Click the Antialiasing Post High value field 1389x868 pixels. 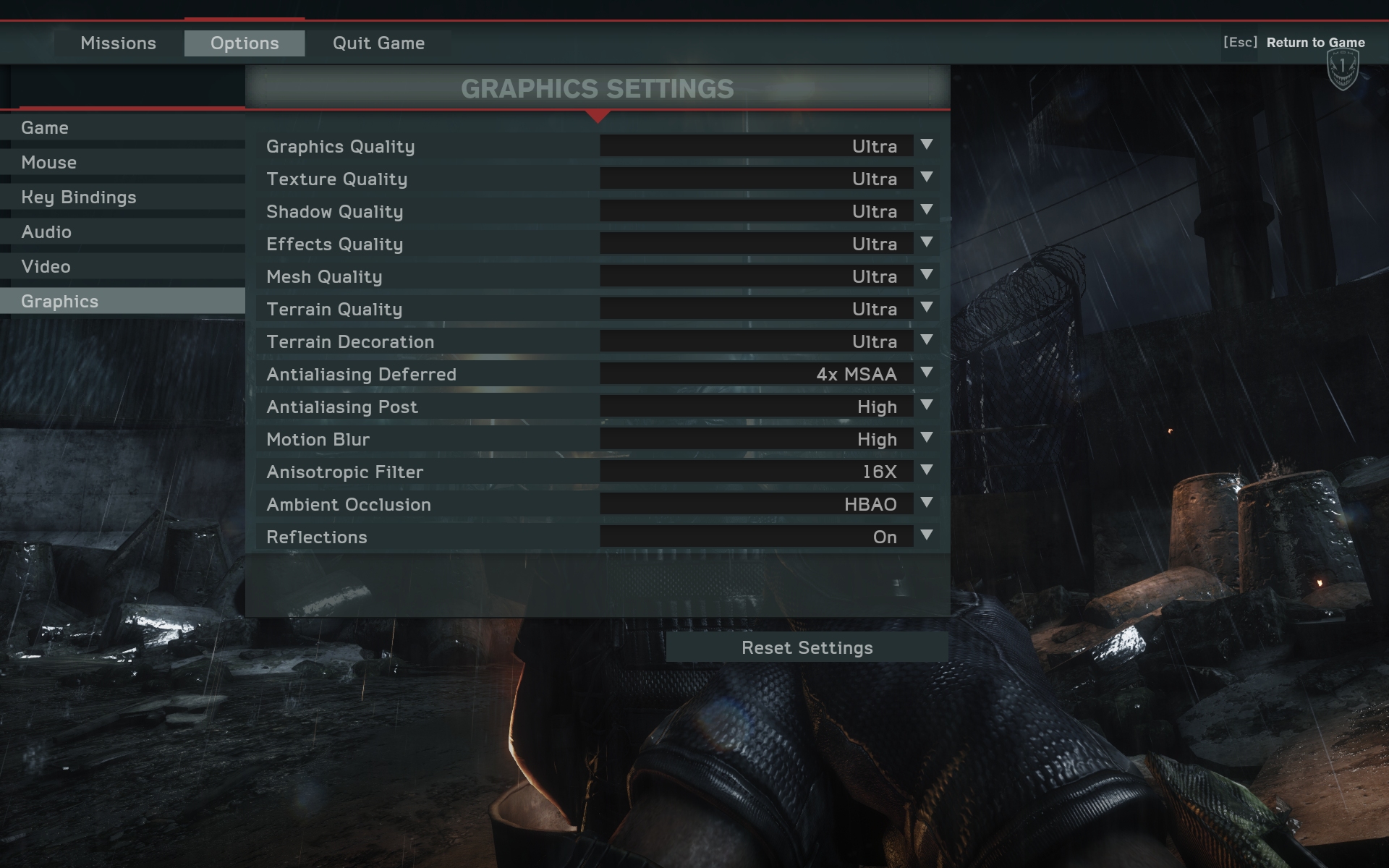(x=756, y=407)
